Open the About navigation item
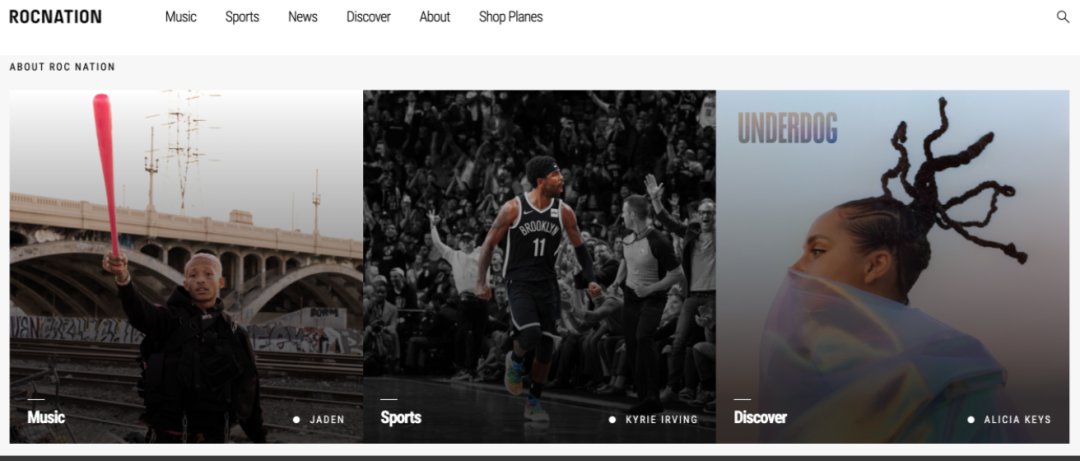Screen dimensions: 1080x461 pos(435,17)
